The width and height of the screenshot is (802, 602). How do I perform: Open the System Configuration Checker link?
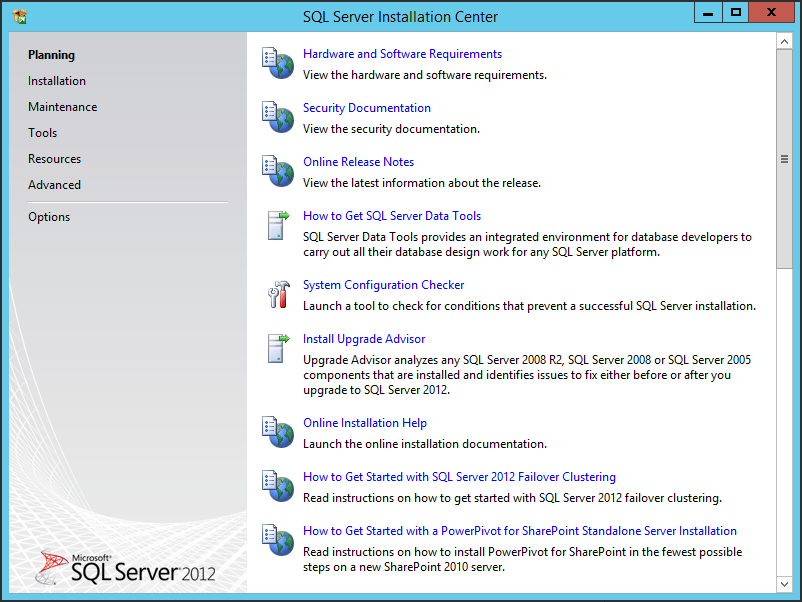[x=384, y=285]
